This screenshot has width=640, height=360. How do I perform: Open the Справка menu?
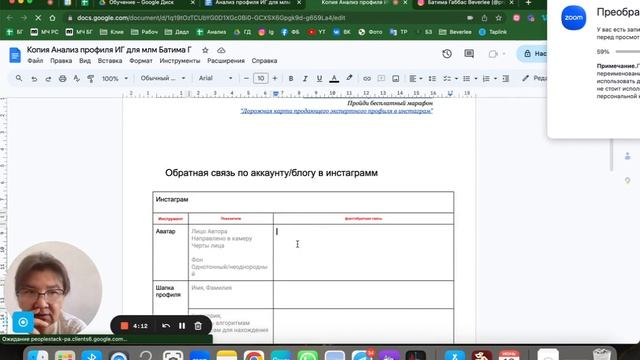click(x=264, y=61)
